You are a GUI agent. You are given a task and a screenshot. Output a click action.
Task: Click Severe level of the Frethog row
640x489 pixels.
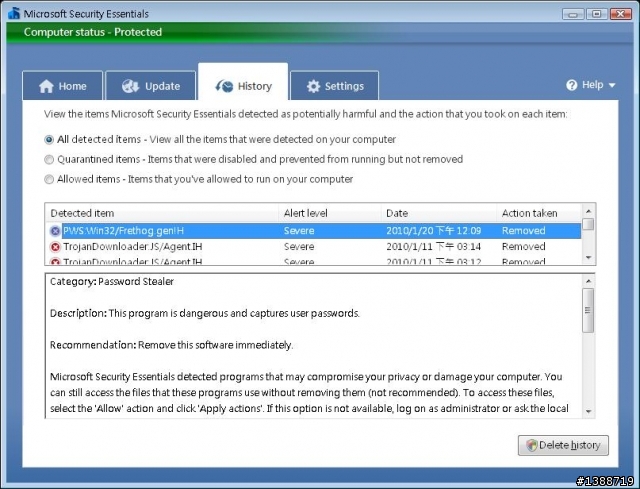299,231
